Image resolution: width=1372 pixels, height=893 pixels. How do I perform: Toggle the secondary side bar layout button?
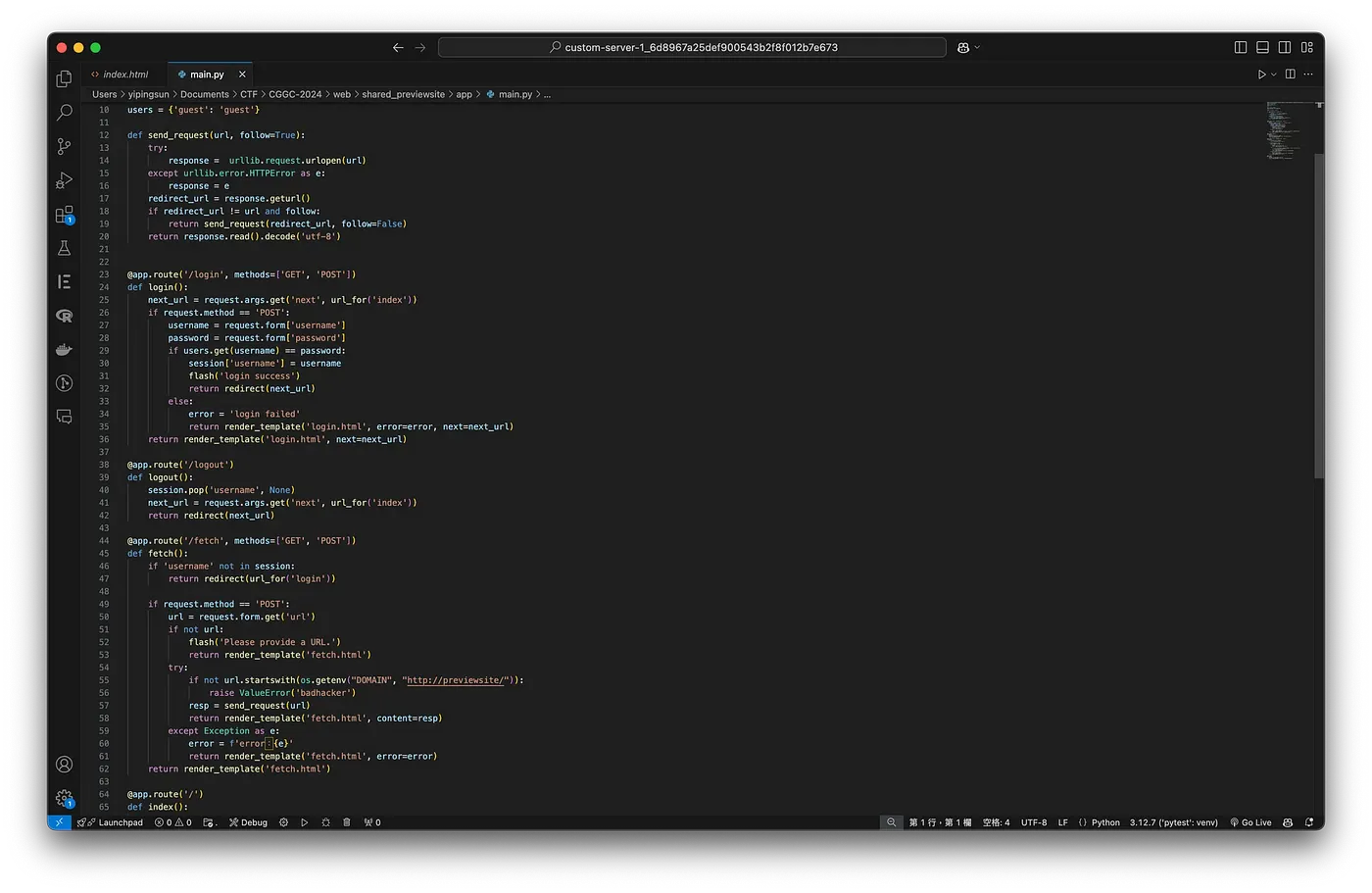tap(1285, 47)
